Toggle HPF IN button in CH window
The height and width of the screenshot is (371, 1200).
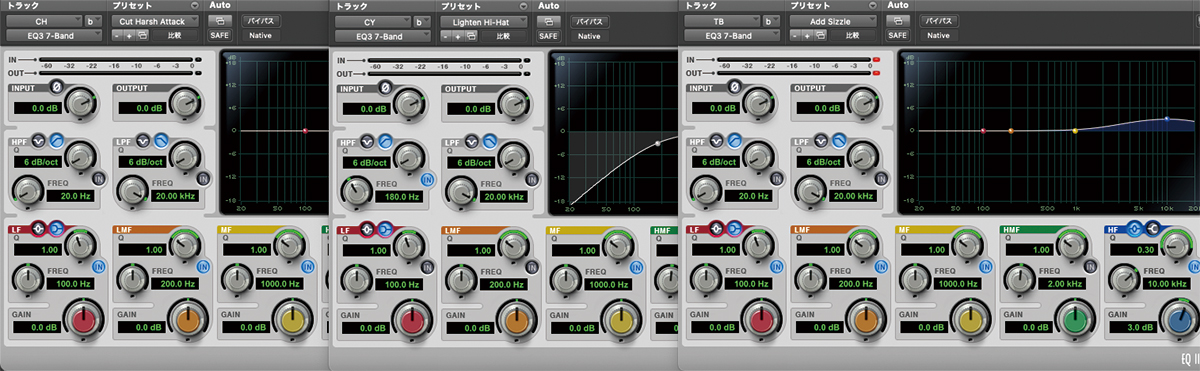point(98,179)
